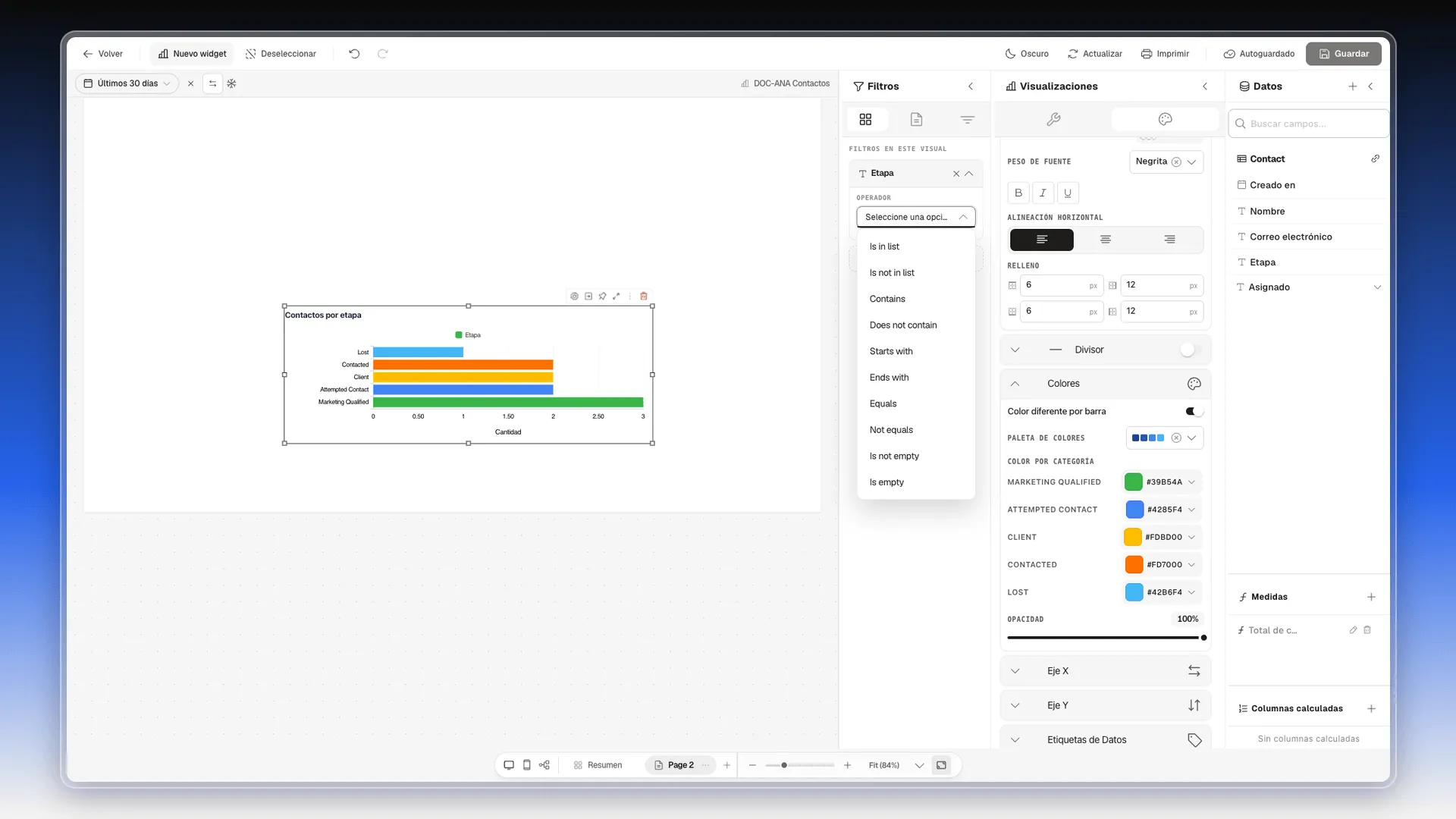
Task: Open the Paleta de colores dropdown
Action: coord(1164,438)
